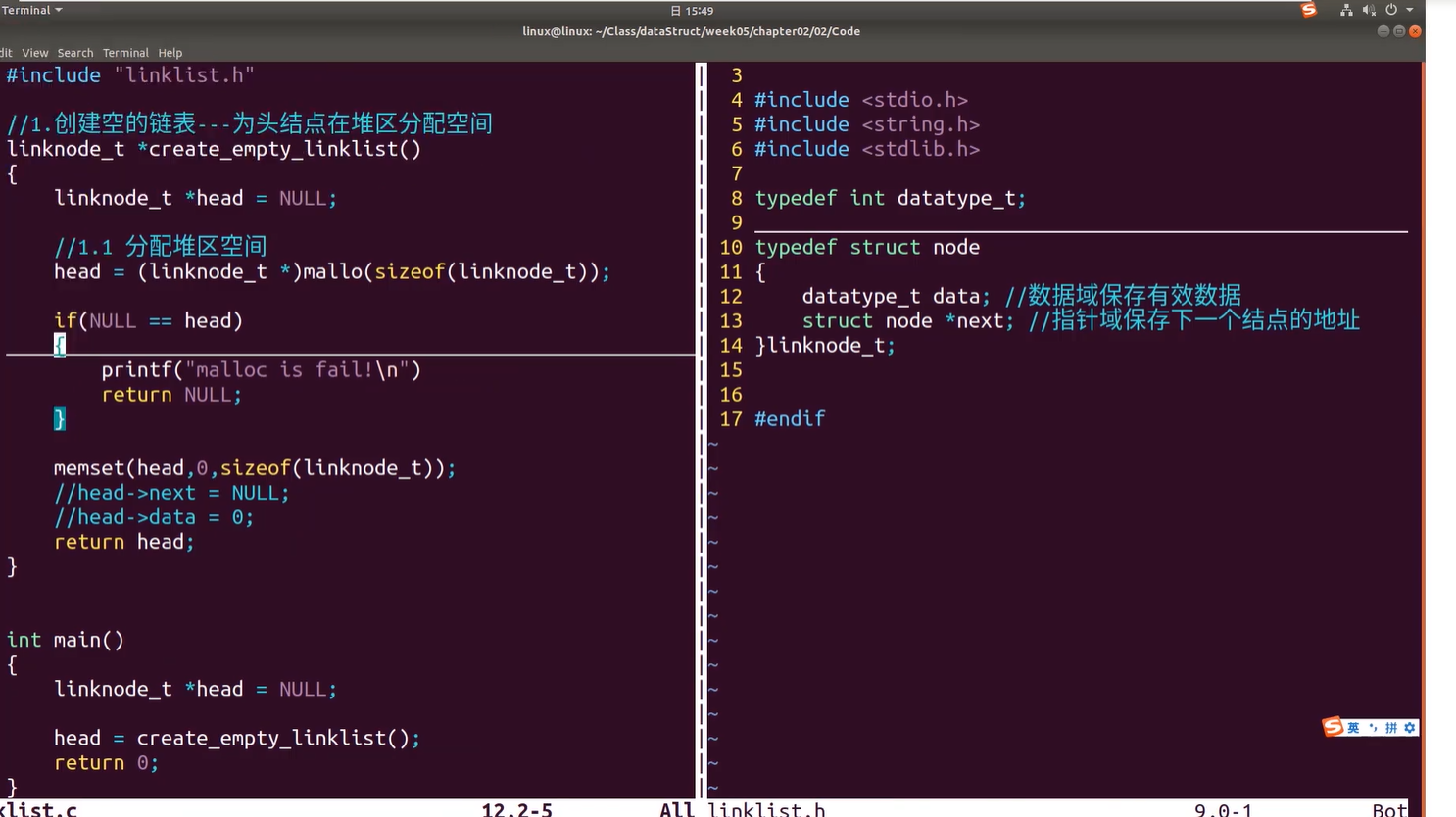The height and width of the screenshot is (817, 1456).
Task: Click the 12,2-5 cursor position in status bar
Action: (516, 810)
